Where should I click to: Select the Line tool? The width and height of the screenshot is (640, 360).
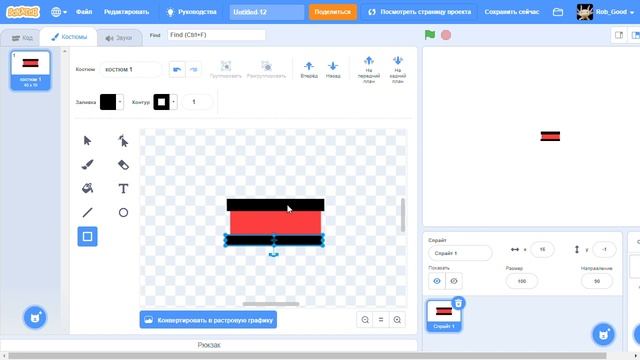click(x=87, y=212)
